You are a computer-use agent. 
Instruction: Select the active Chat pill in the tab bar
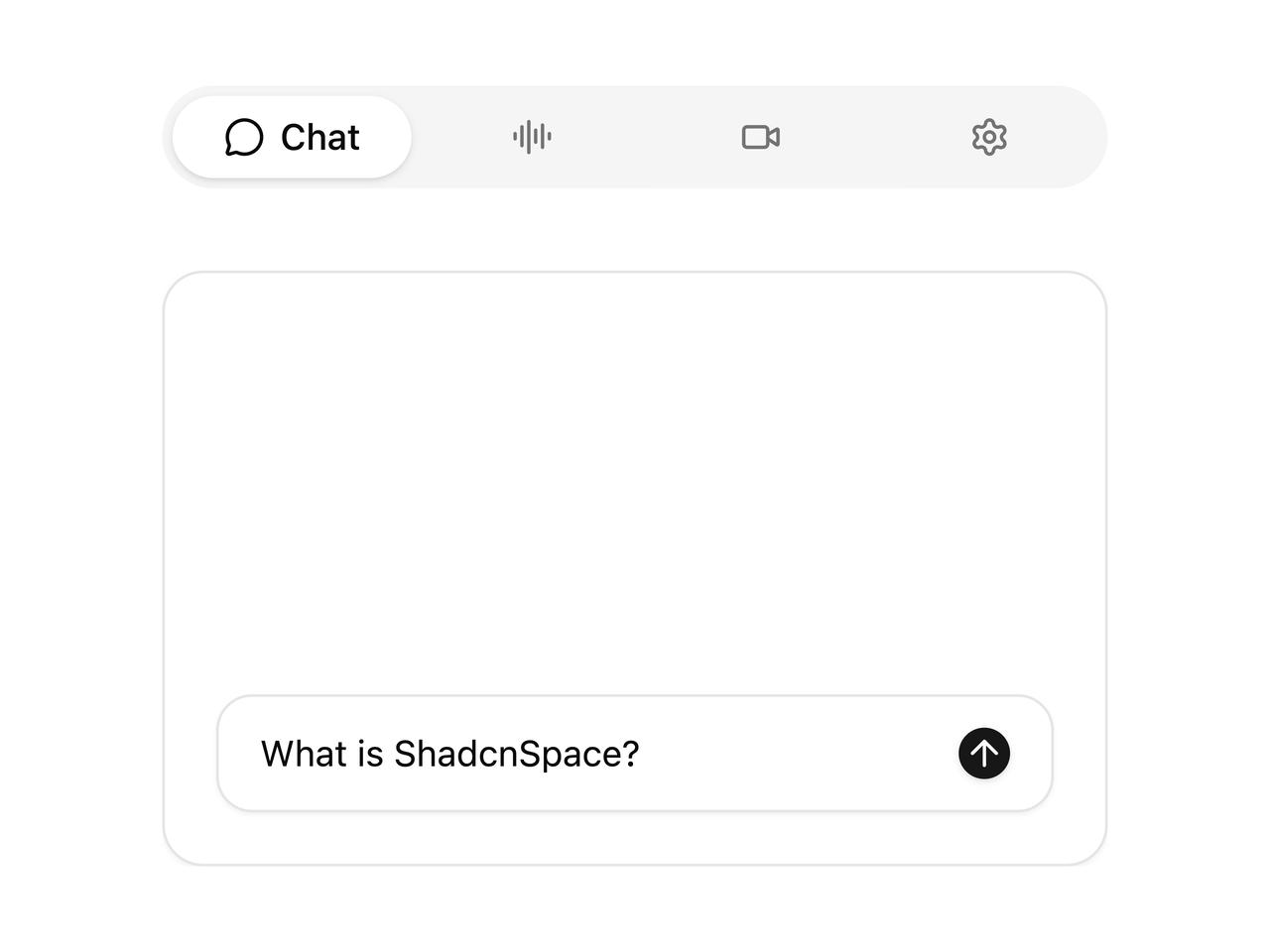click(292, 137)
